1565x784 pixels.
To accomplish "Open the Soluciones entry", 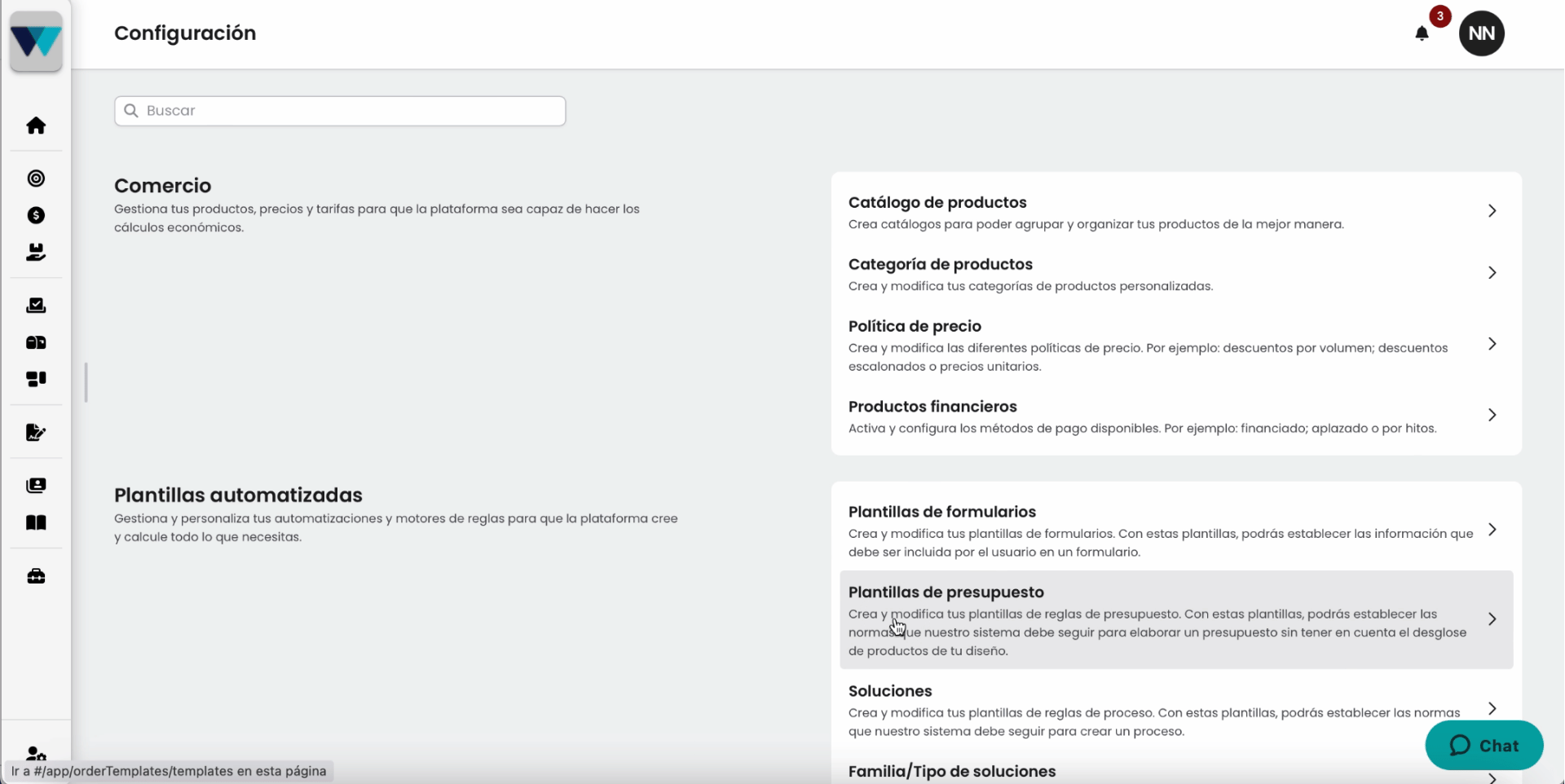I will 1176,710.
